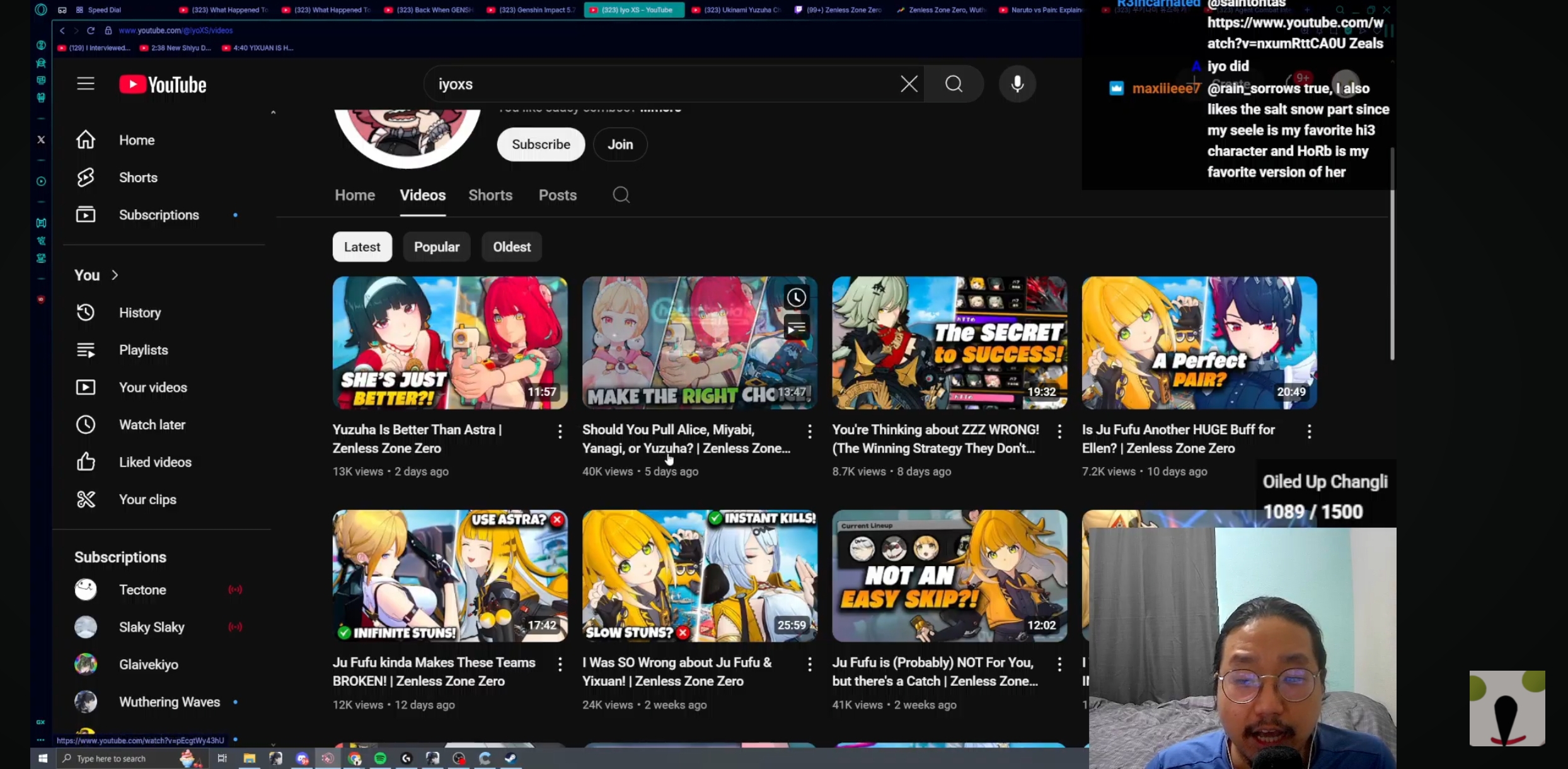Switch to Naruto vs Pain browser tab
Viewport: 1568px width, 769px height.
(1040, 9)
